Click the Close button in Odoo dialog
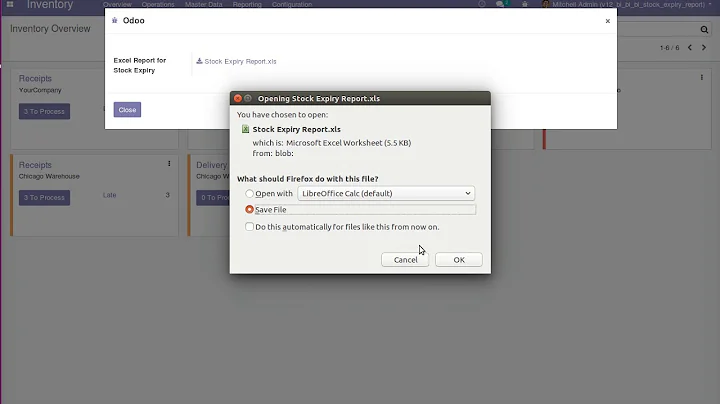720x404 pixels. coord(127,110)
